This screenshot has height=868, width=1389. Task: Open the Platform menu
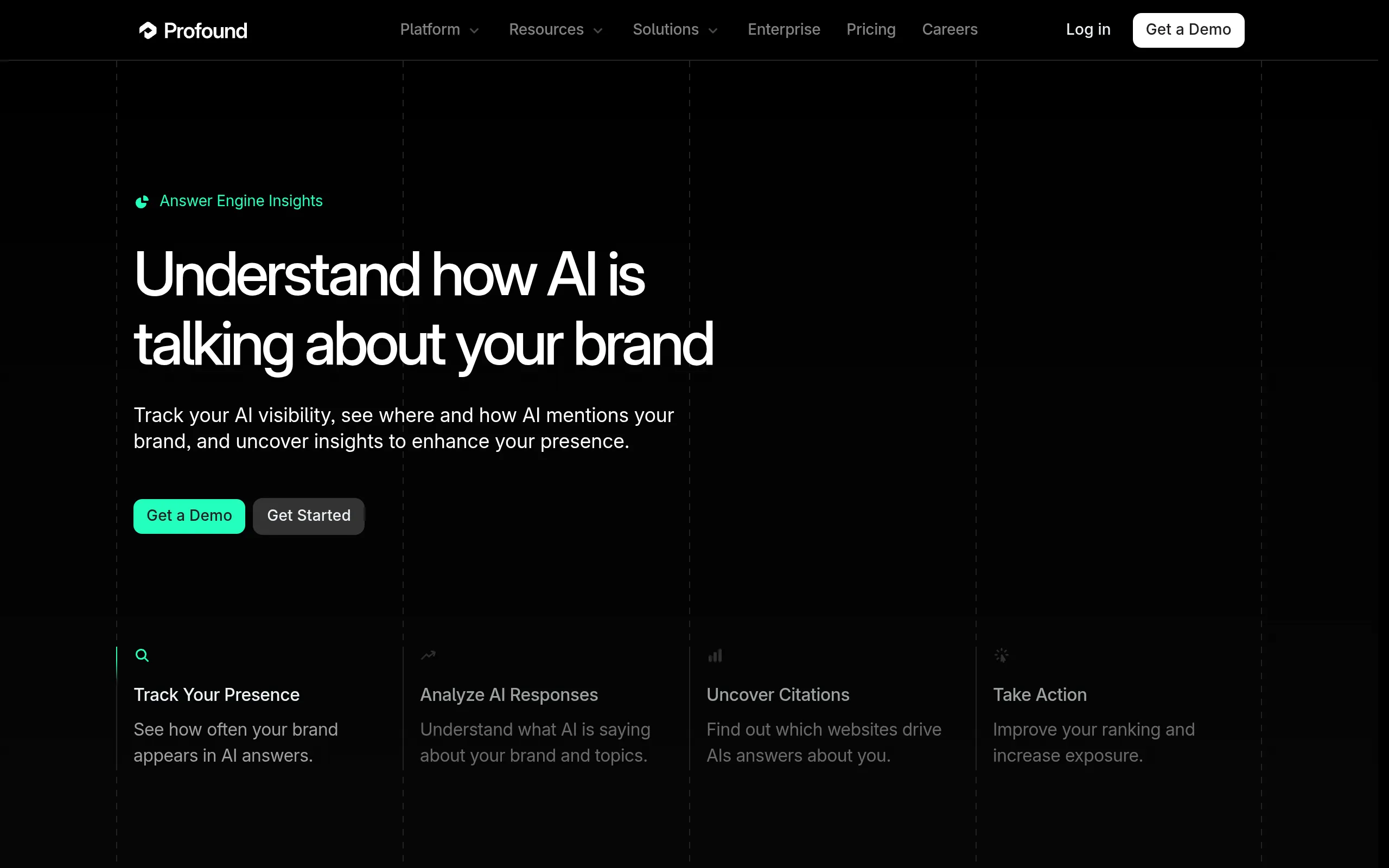tap(430, 29)
